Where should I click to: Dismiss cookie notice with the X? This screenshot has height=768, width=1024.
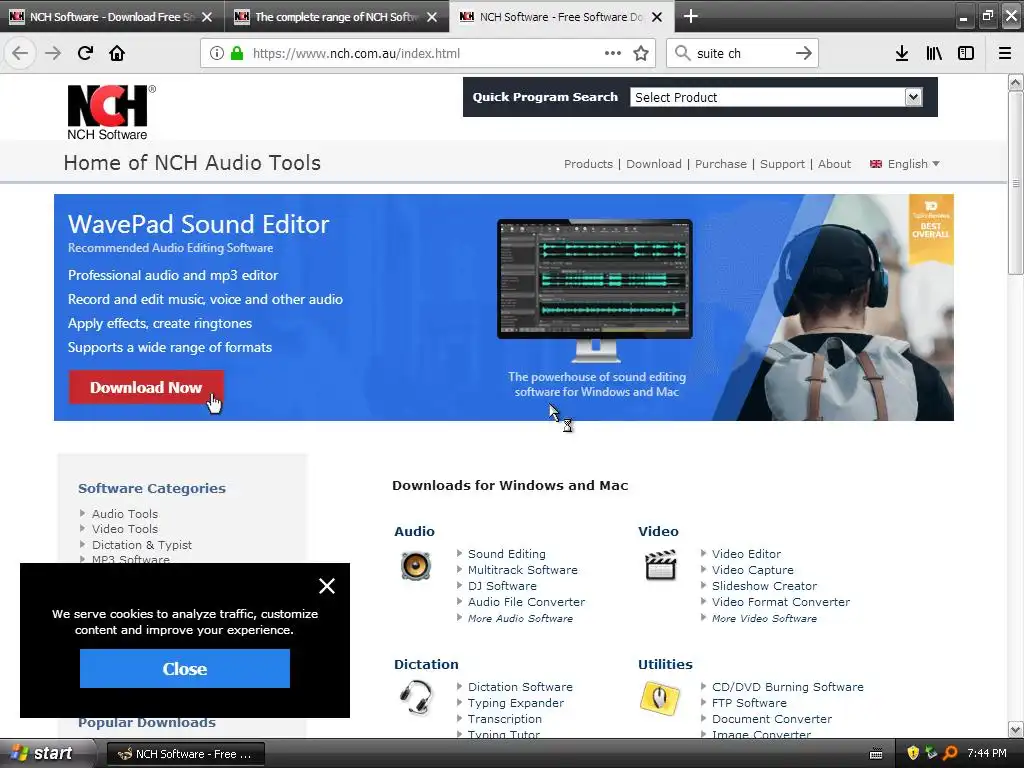point(327,586)
